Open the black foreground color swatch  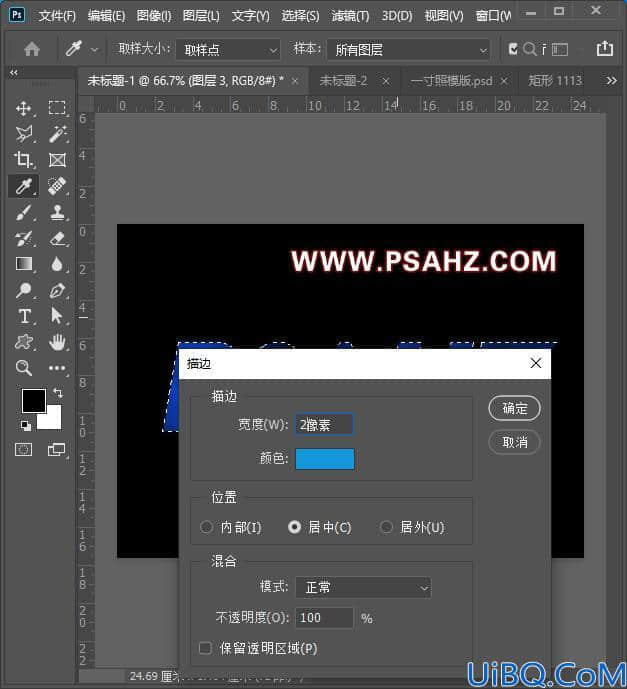pyautogui.click(x=34, y=400)
